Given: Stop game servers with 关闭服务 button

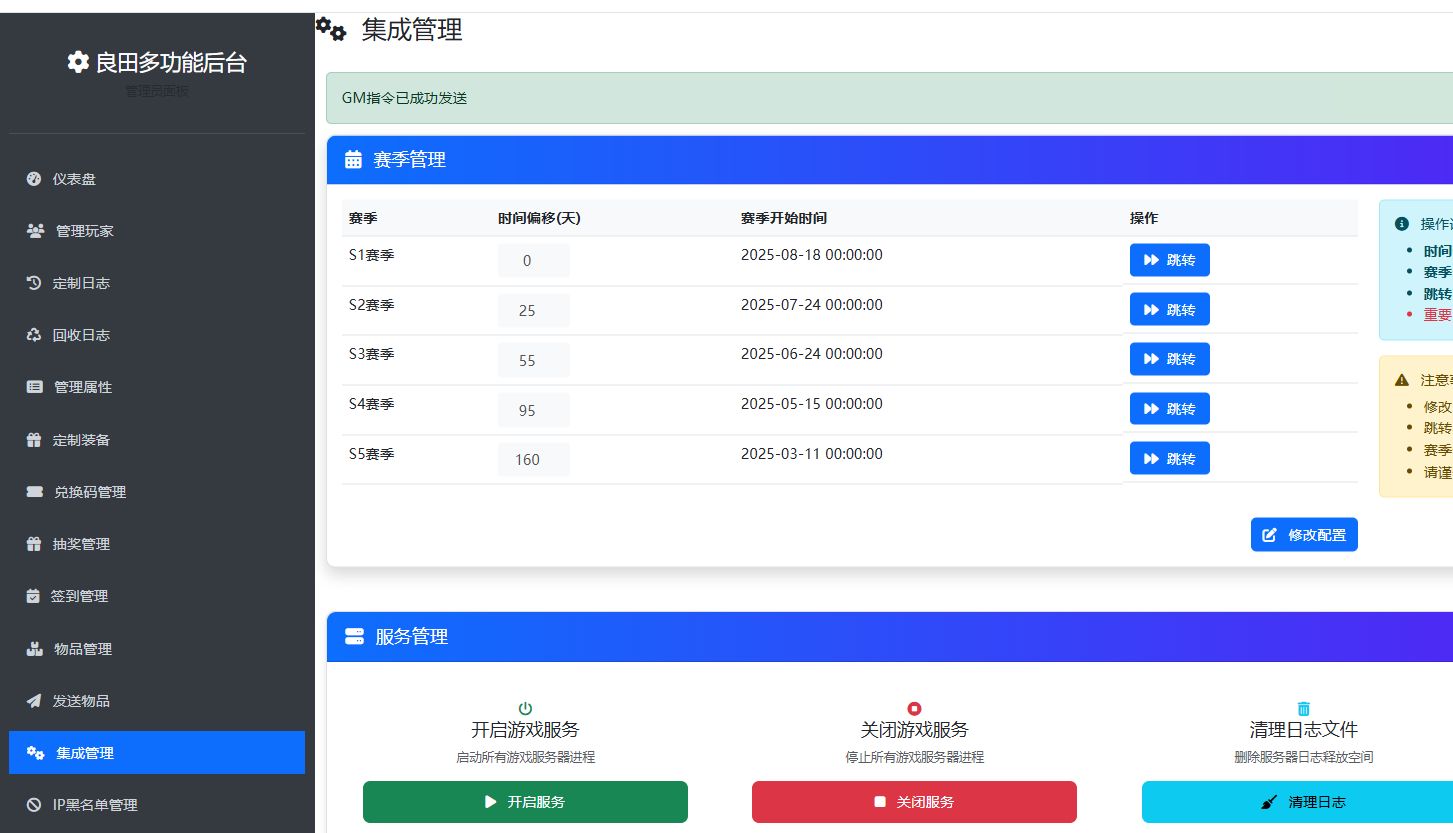Looking at the screenshot, I should click(x=914, y=802).
